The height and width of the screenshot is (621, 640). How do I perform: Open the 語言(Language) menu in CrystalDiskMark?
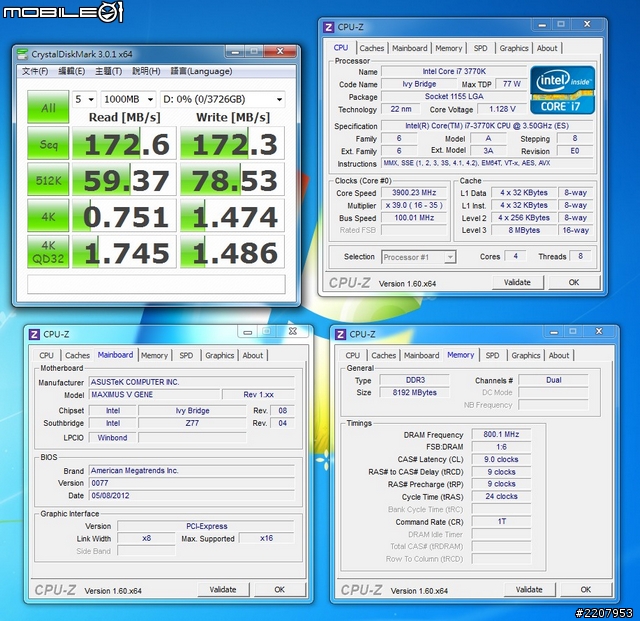201,71
